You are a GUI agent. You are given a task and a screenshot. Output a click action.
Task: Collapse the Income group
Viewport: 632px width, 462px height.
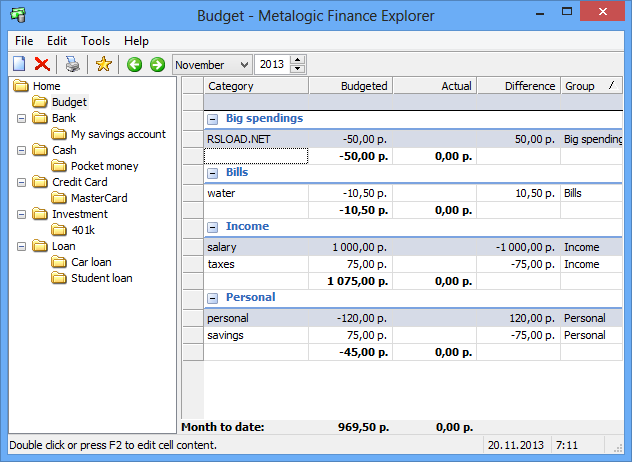coord(212,227)
